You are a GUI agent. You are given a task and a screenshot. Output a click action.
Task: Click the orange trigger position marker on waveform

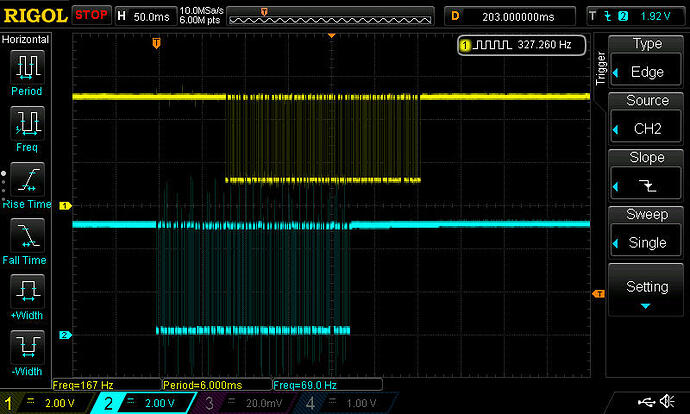(x=156, y=43)
